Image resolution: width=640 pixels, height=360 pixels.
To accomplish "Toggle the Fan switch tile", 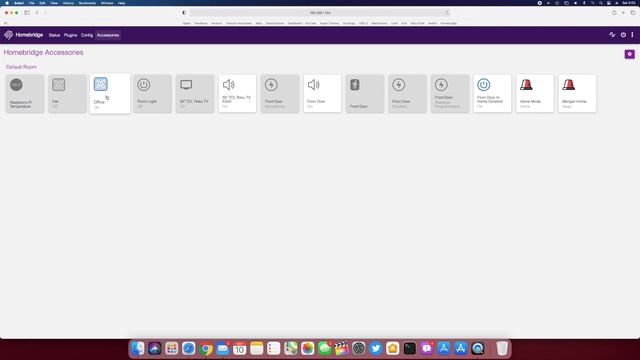I will click(x=67, y=93).
